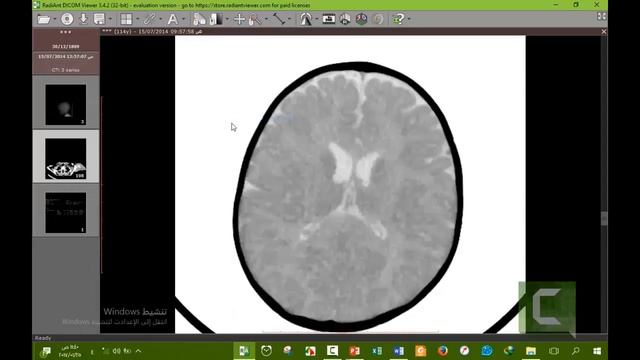Expand dropdown arrow beside link chain icon
640x360 pixels.
coord(160,19)
